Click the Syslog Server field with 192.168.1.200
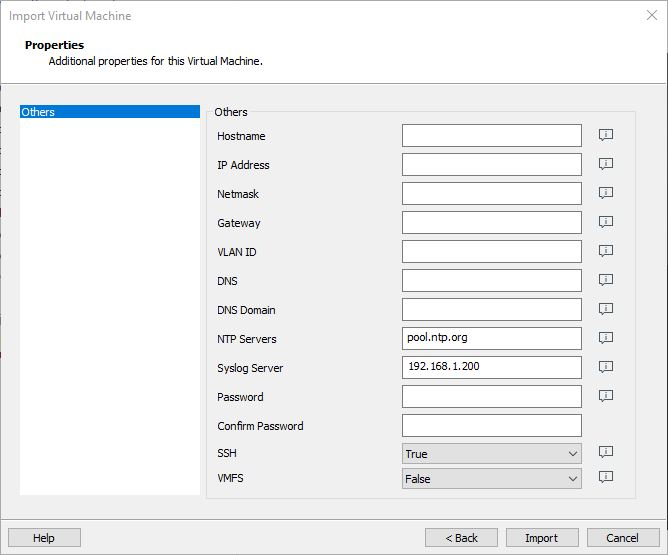Image resolution: width=668 pixels, height=555 pixels. 491,367
